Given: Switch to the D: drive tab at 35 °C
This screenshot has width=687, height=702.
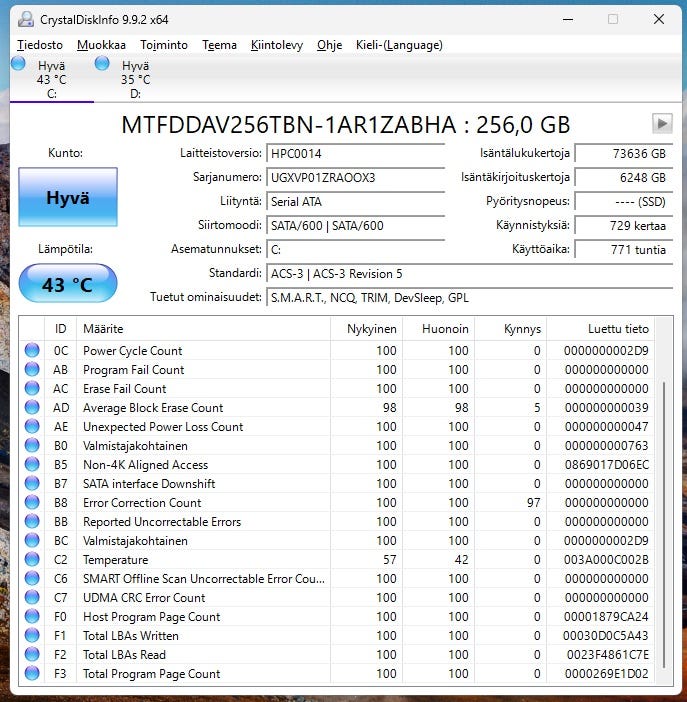Looking at the screenshot, I should tap(135, 79).
